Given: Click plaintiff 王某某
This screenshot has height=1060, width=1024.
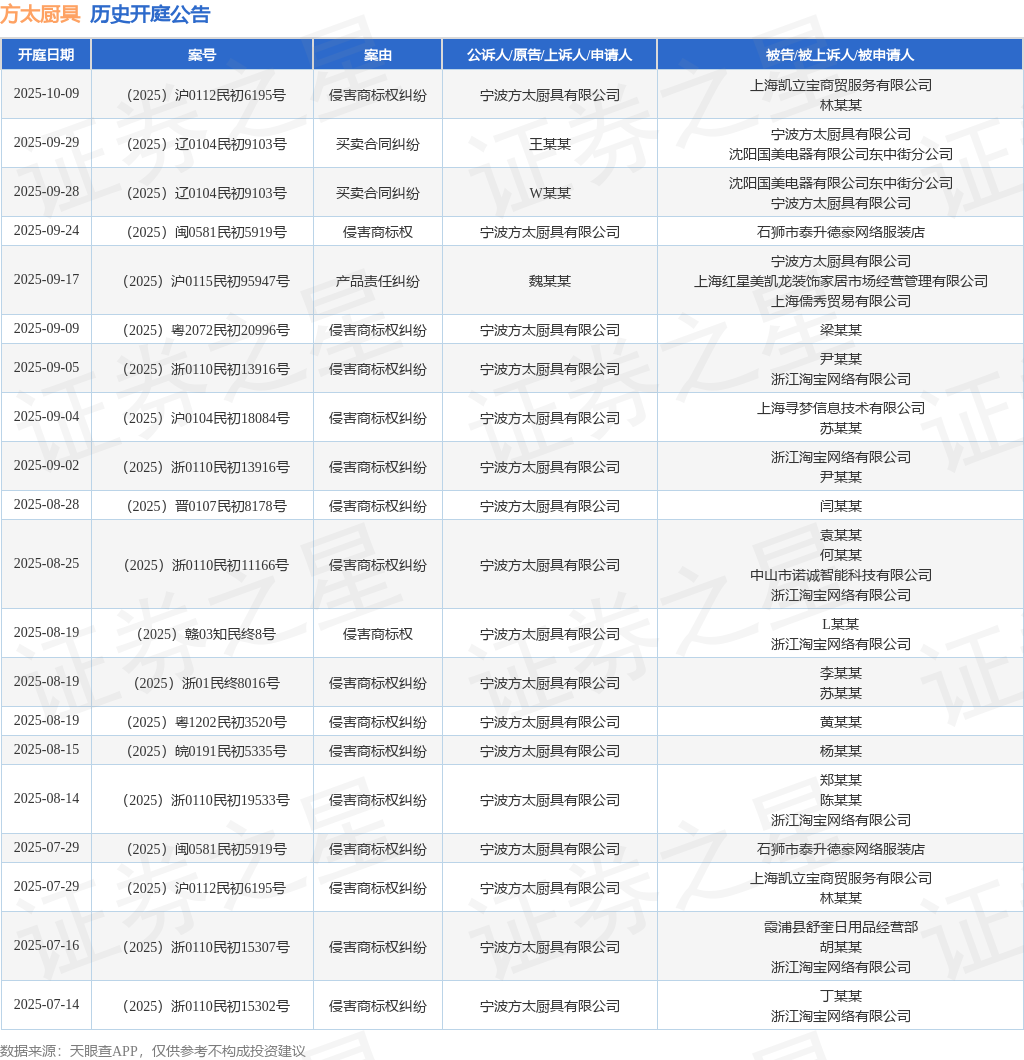Looking at the screenshot, I should [550, 144].
